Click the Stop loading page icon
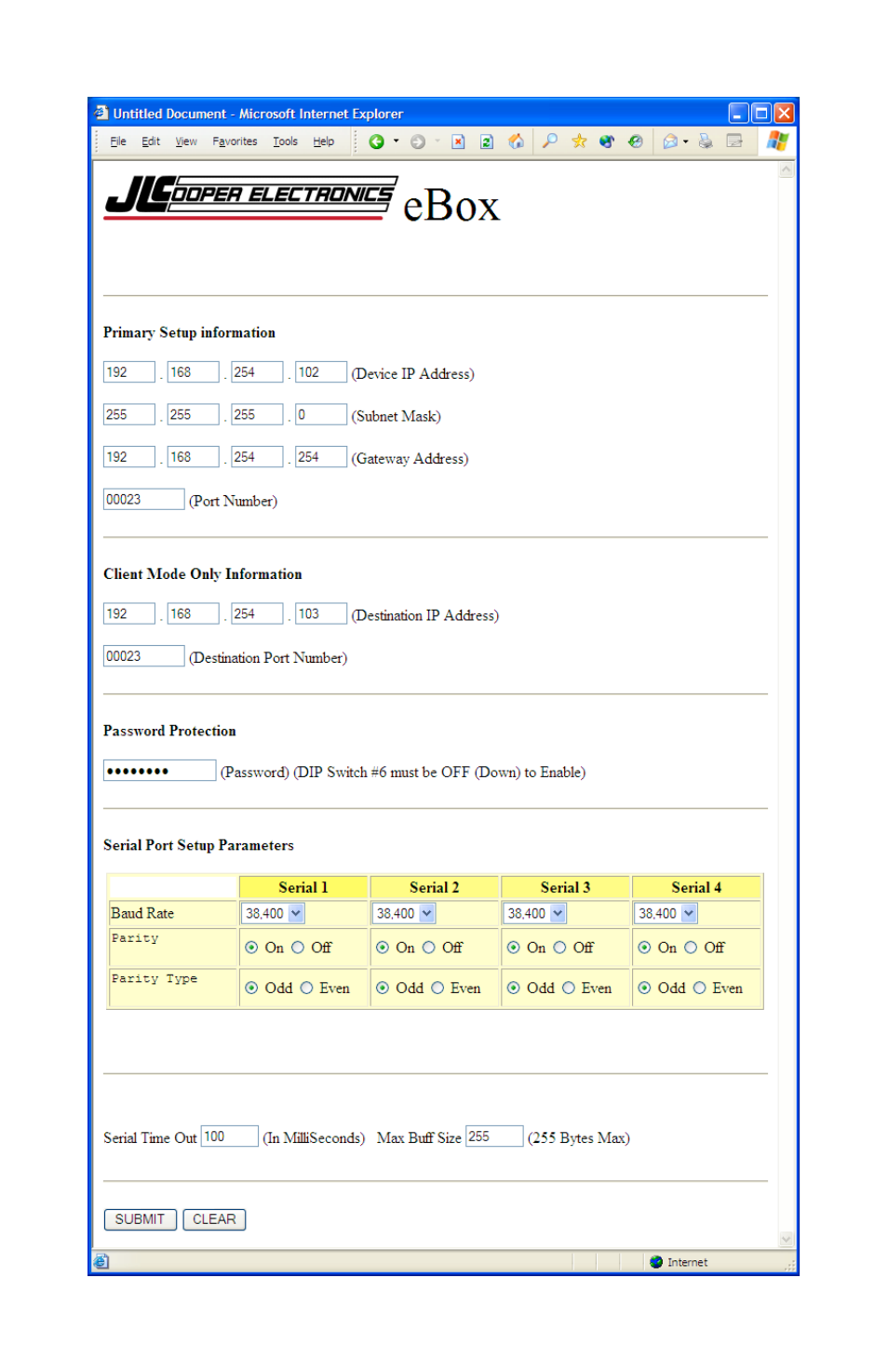The width and height of the screenshot is (888, 1372). coord(458,141)
